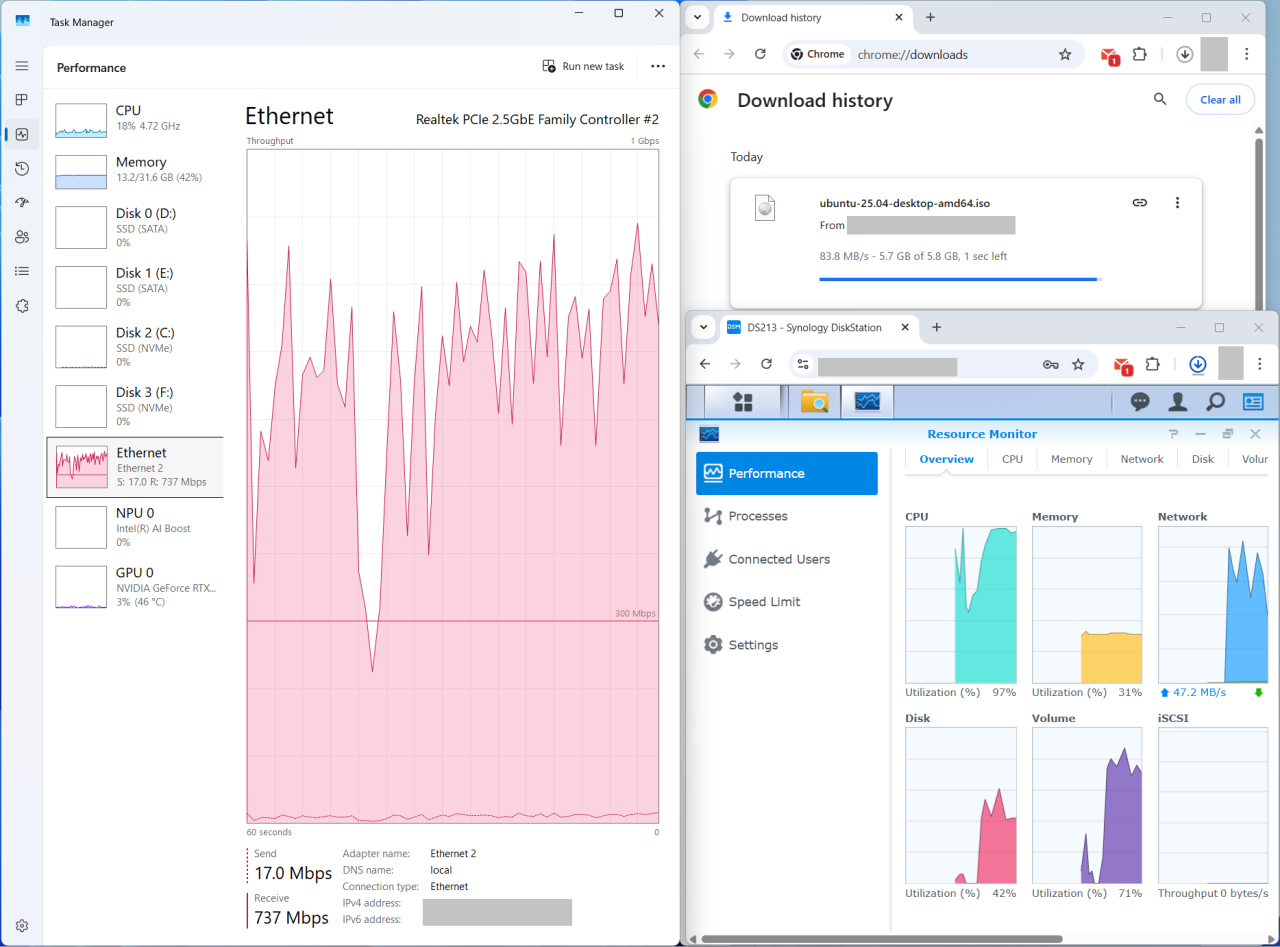1280x947 pixels.
Task: Reload the chrome://downloads page
Action: [x=760, y=54]
